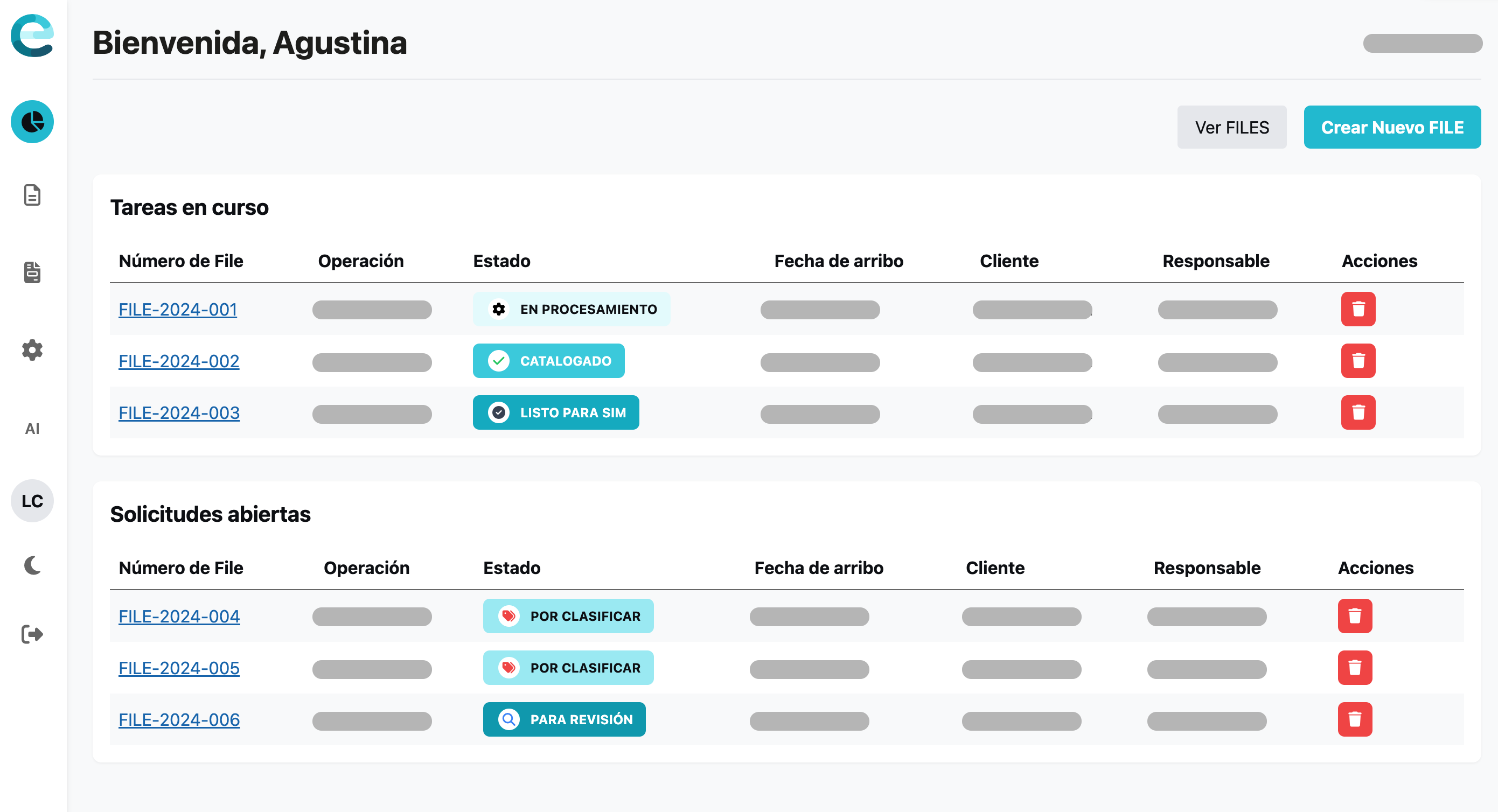Click the app logo at top left

(32, 36)
